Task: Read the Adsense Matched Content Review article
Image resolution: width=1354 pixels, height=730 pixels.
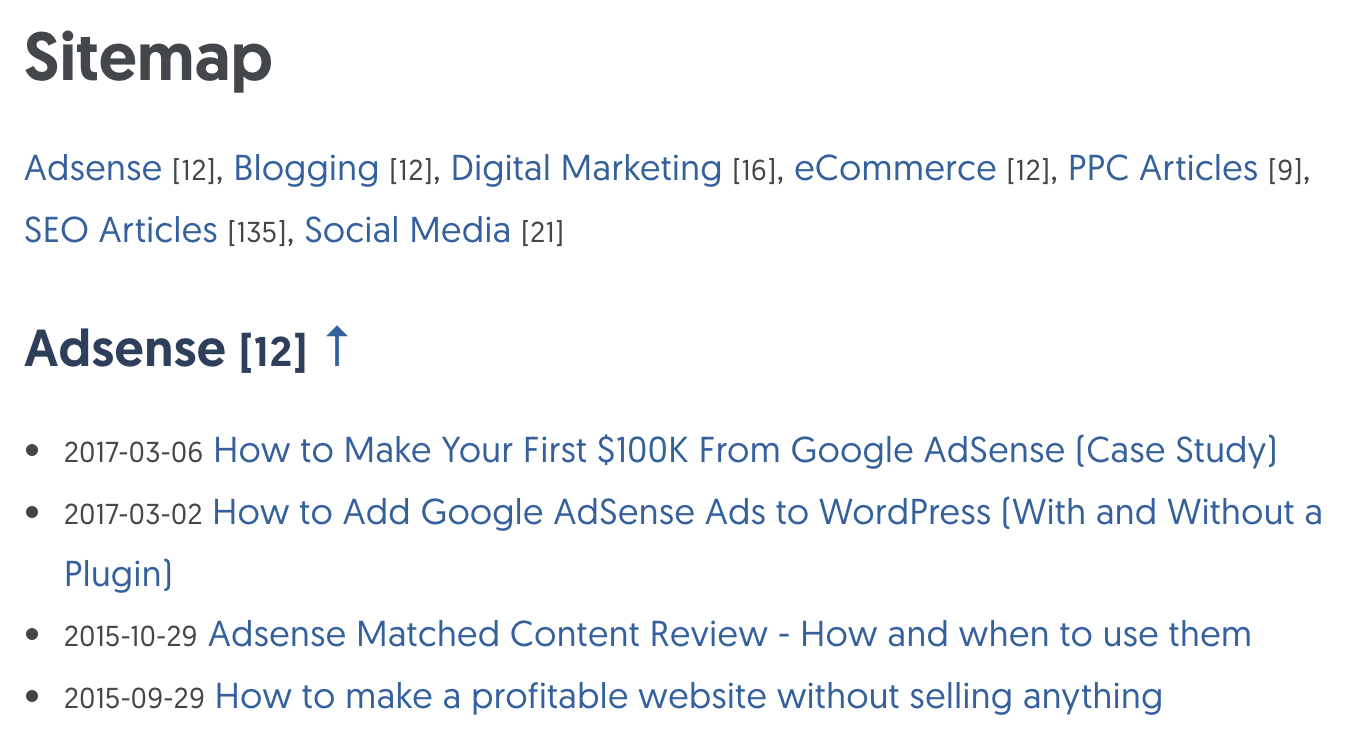Action: tap(729, 634)
